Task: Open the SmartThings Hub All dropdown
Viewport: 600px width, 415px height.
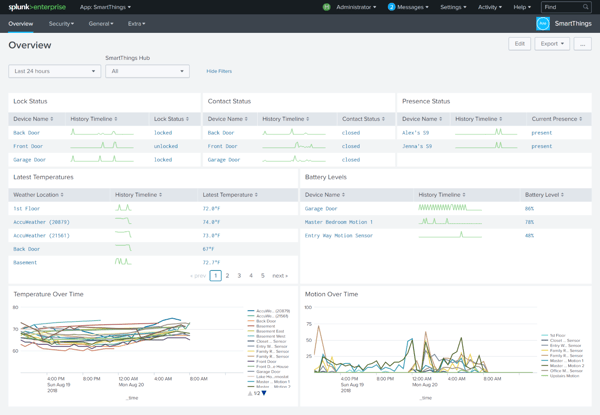Action: (x=147, y=71)
